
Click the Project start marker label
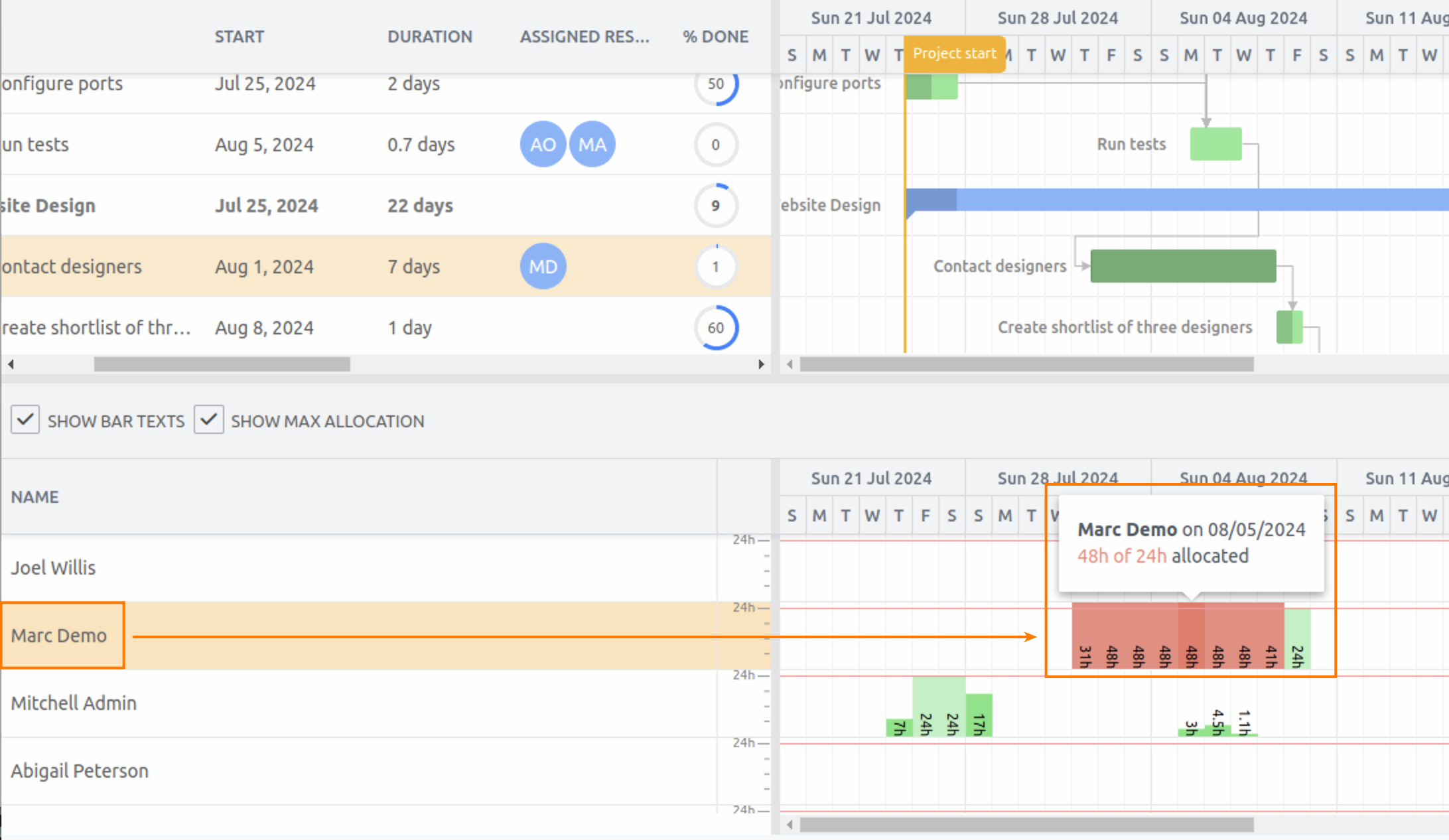[x=954, y=54]
